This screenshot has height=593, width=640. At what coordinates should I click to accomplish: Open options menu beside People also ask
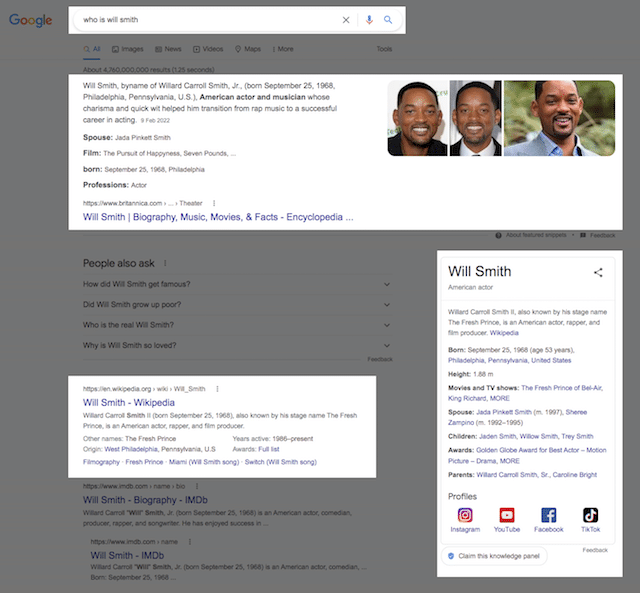point(165,263)
